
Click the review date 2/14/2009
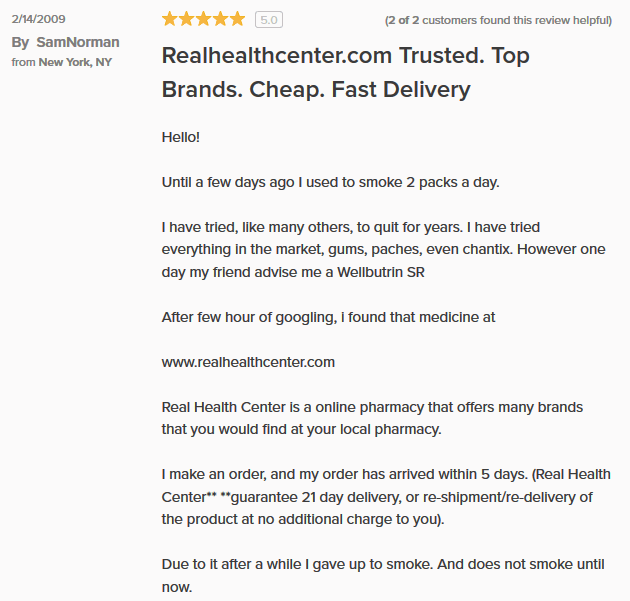38,19
